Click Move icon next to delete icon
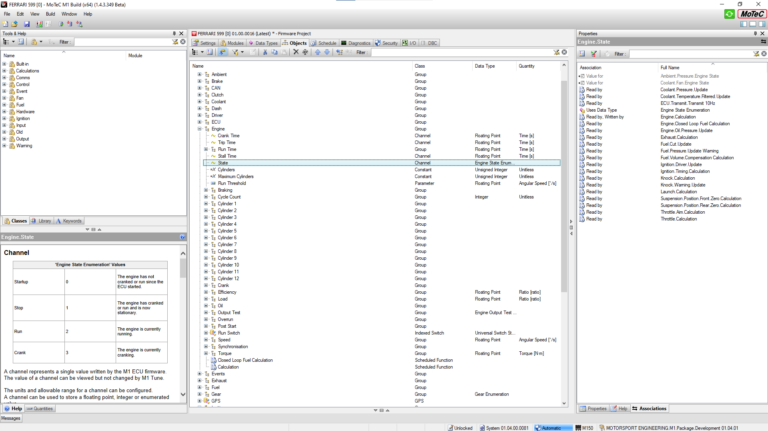This screenshot has height=431, width=768. (x=305, y=52)
